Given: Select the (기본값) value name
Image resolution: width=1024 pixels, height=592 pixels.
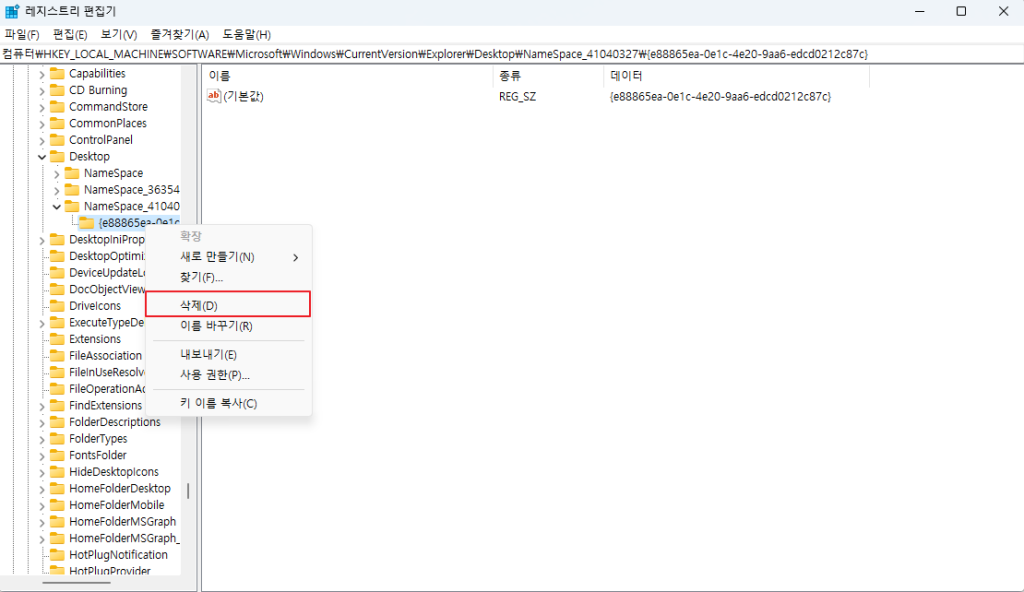Looking at the screenshot, I should [x=244, y=97].
